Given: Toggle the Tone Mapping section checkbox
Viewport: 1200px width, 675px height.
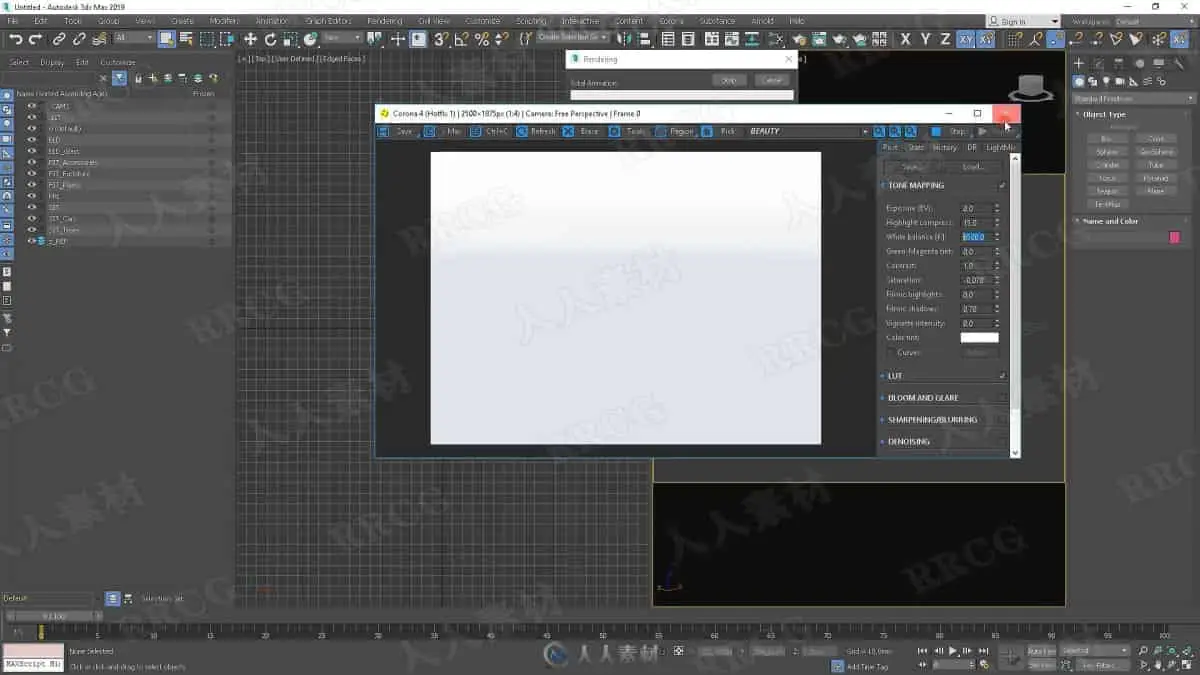Looking at the screenshot, I should (x=1002, y=185).
